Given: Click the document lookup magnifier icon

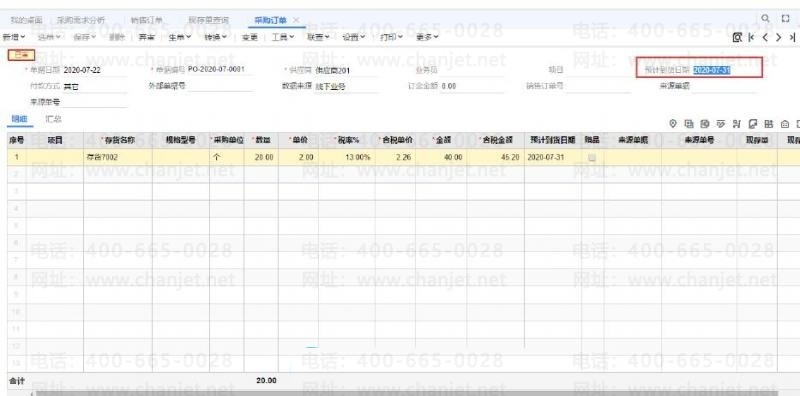Looking at the screenshot, I should coord(737,37).
